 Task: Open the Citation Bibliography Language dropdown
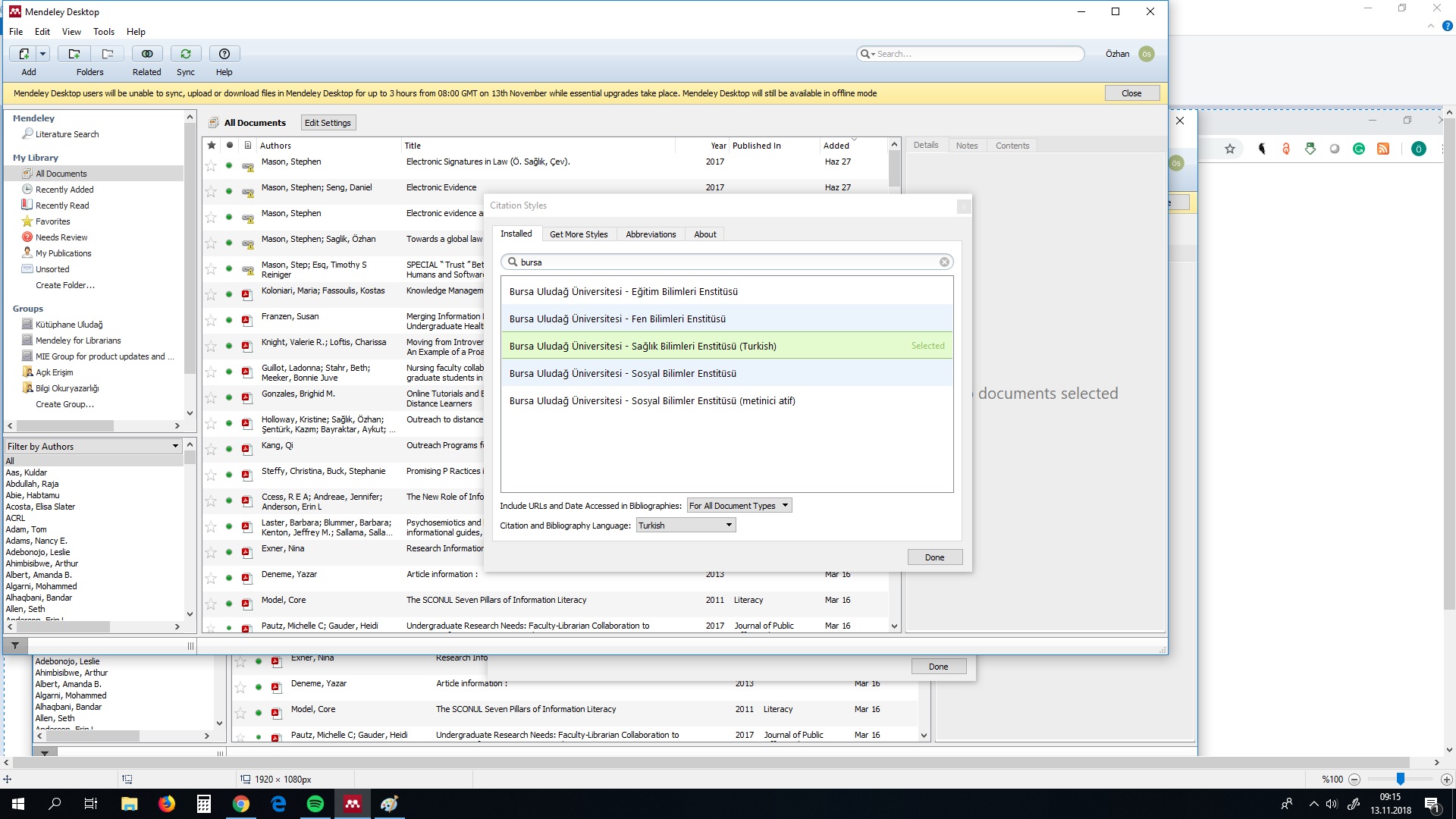[x=685, y=524]
